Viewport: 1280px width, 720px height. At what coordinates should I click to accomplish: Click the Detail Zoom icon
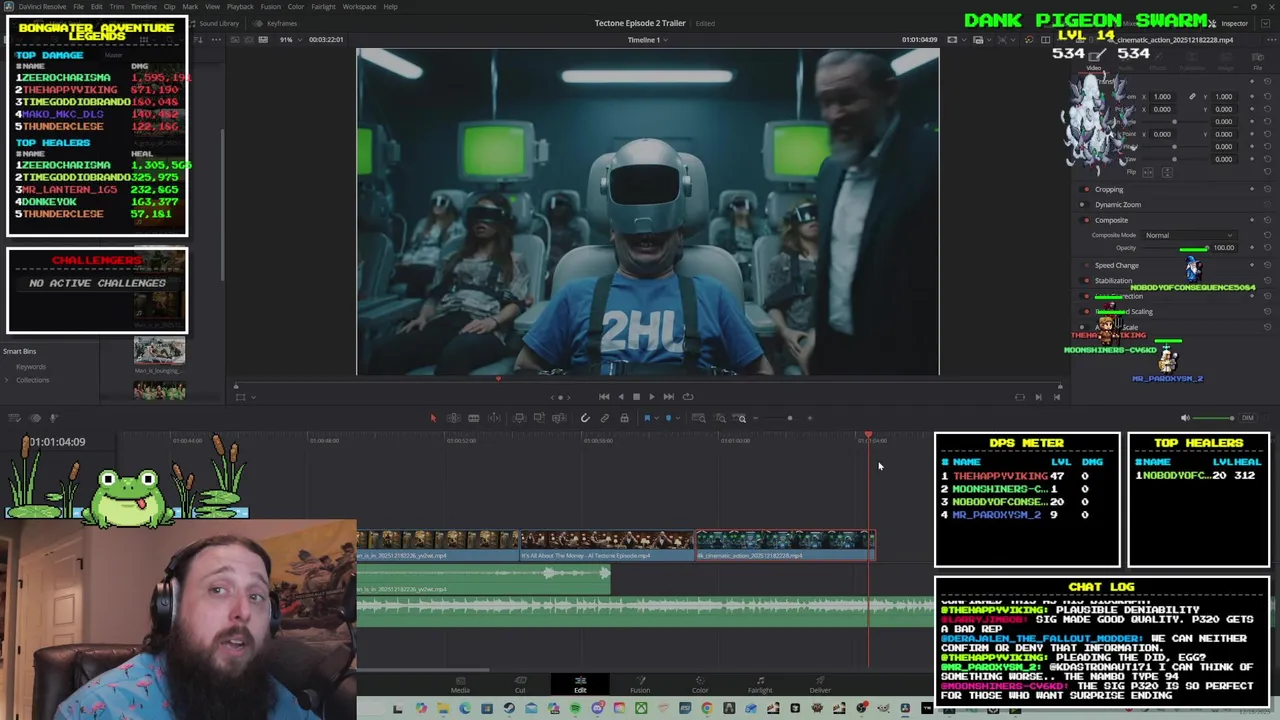coord(720,418)
